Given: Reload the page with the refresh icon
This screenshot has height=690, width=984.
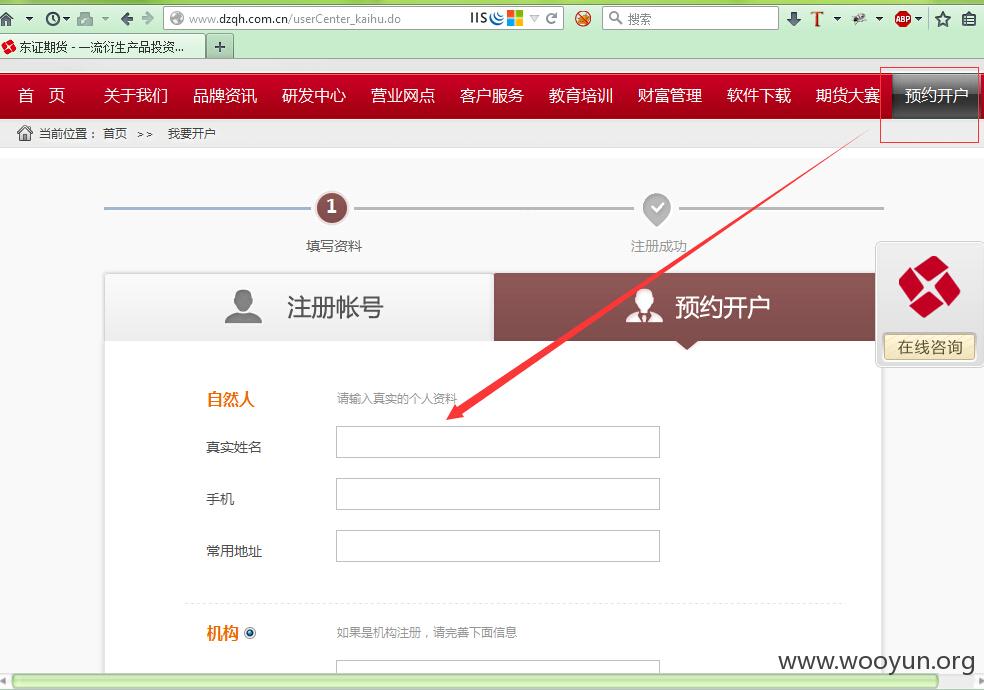Looking at the screenshot, I should (552, 19).
